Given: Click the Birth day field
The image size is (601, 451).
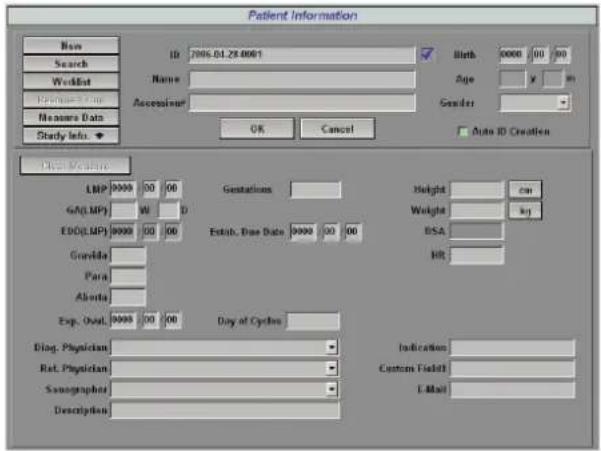Looking at the screenshot, I should [562, 54].
